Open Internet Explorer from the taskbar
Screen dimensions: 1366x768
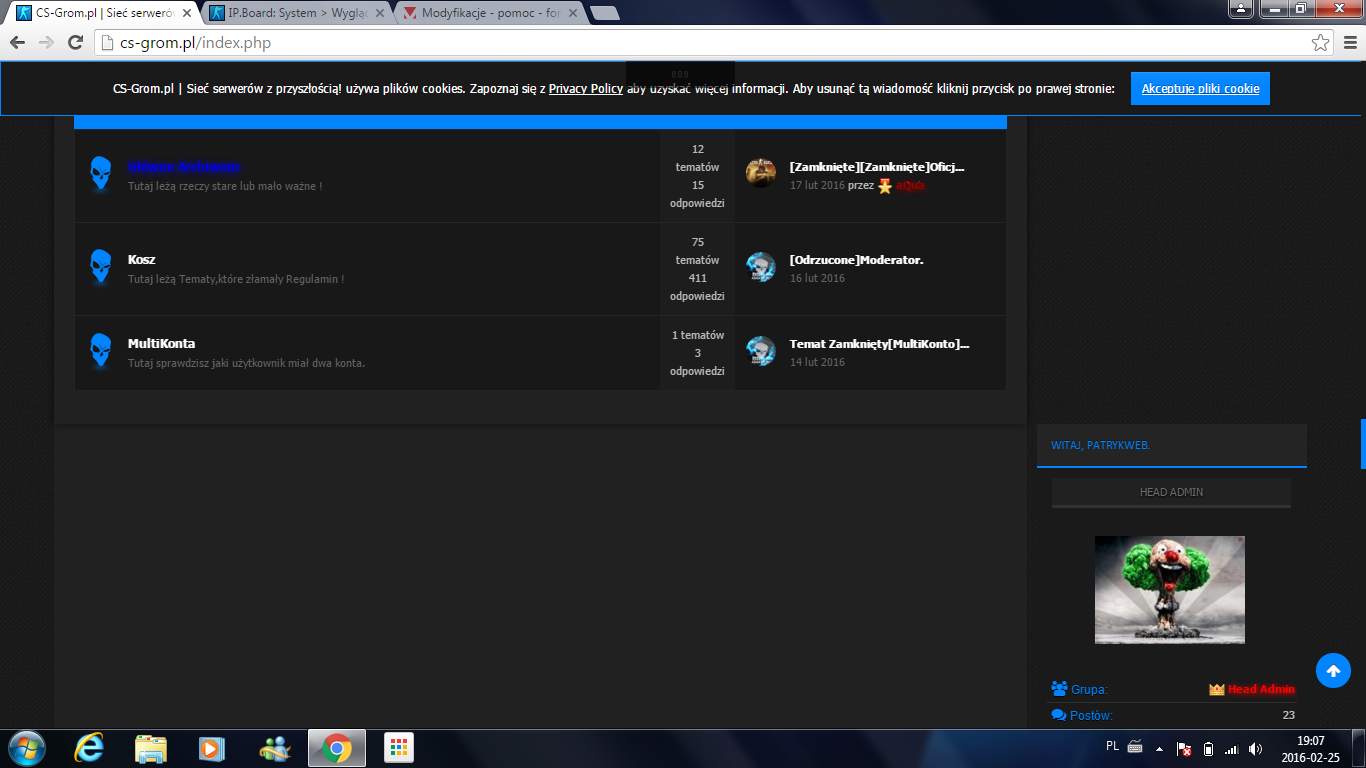coord(90,748)
